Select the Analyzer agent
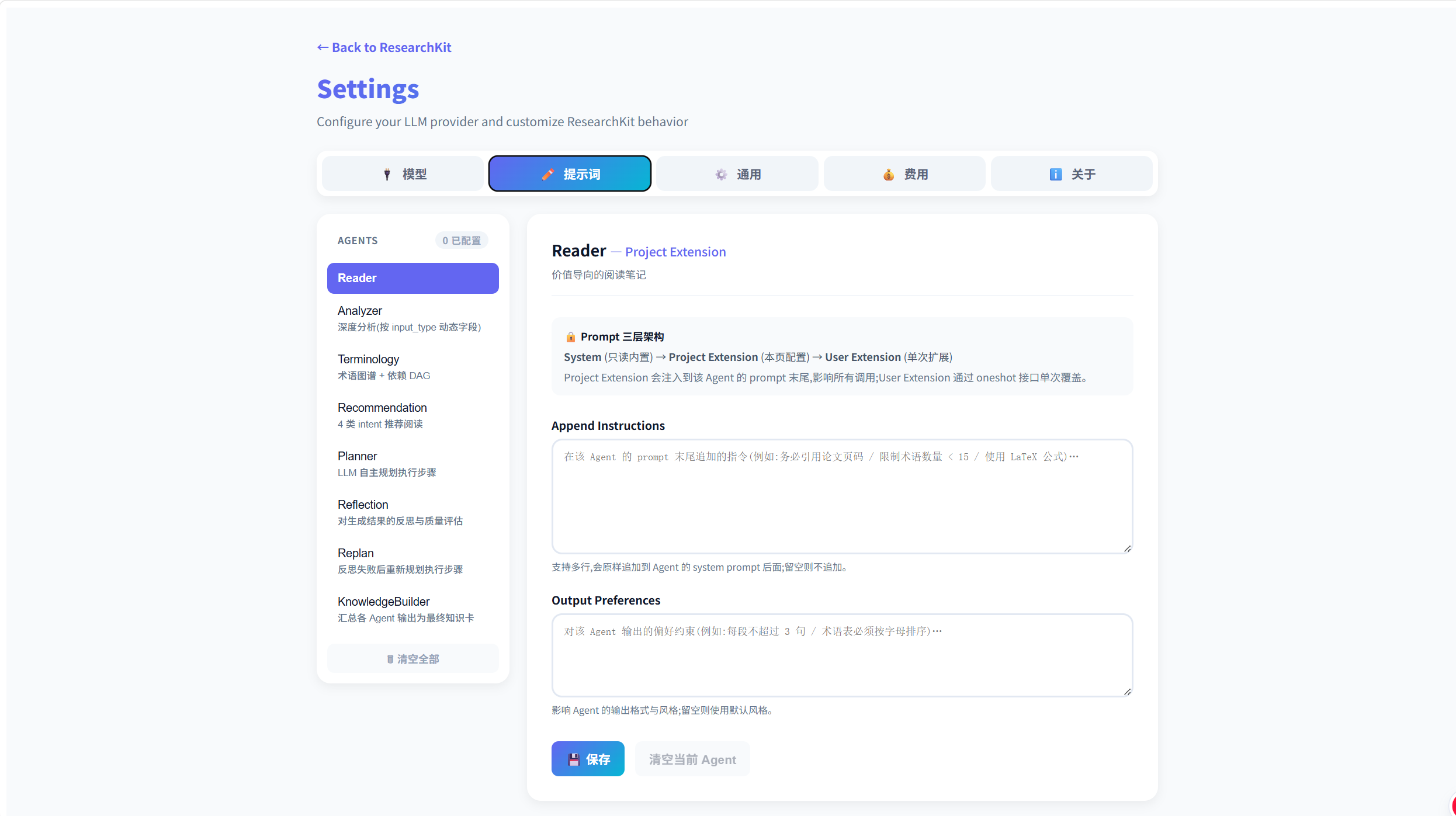This screenshot has height=816, width=1456. [x=413, y=318]
